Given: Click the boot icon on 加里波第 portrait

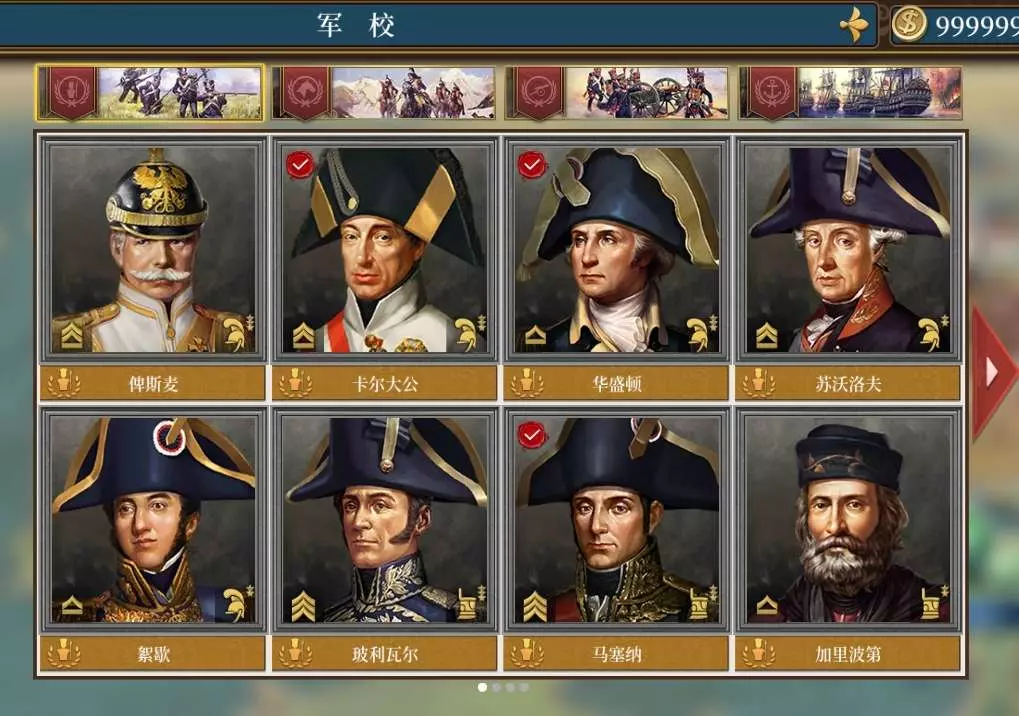Looking at the screenshot, I should [x=933, y=602].
